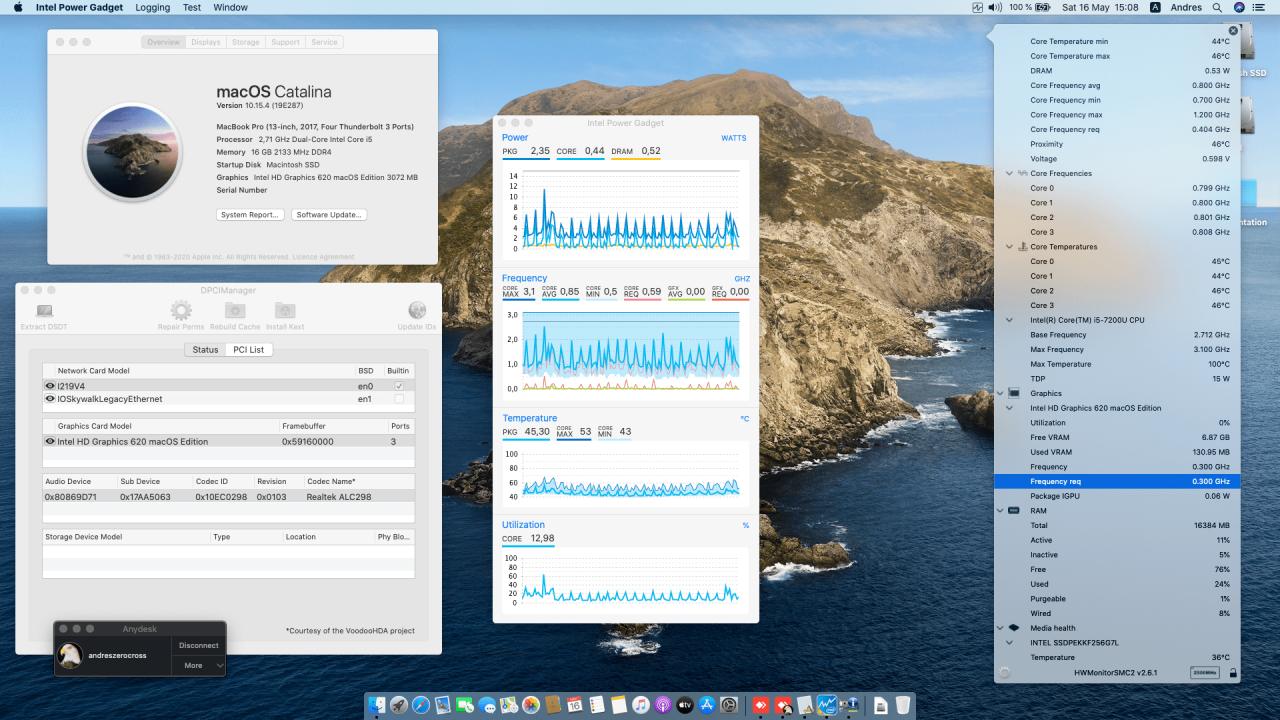
Task: Select the PCI List tab in DPCIManager
Action: point(249,349)
